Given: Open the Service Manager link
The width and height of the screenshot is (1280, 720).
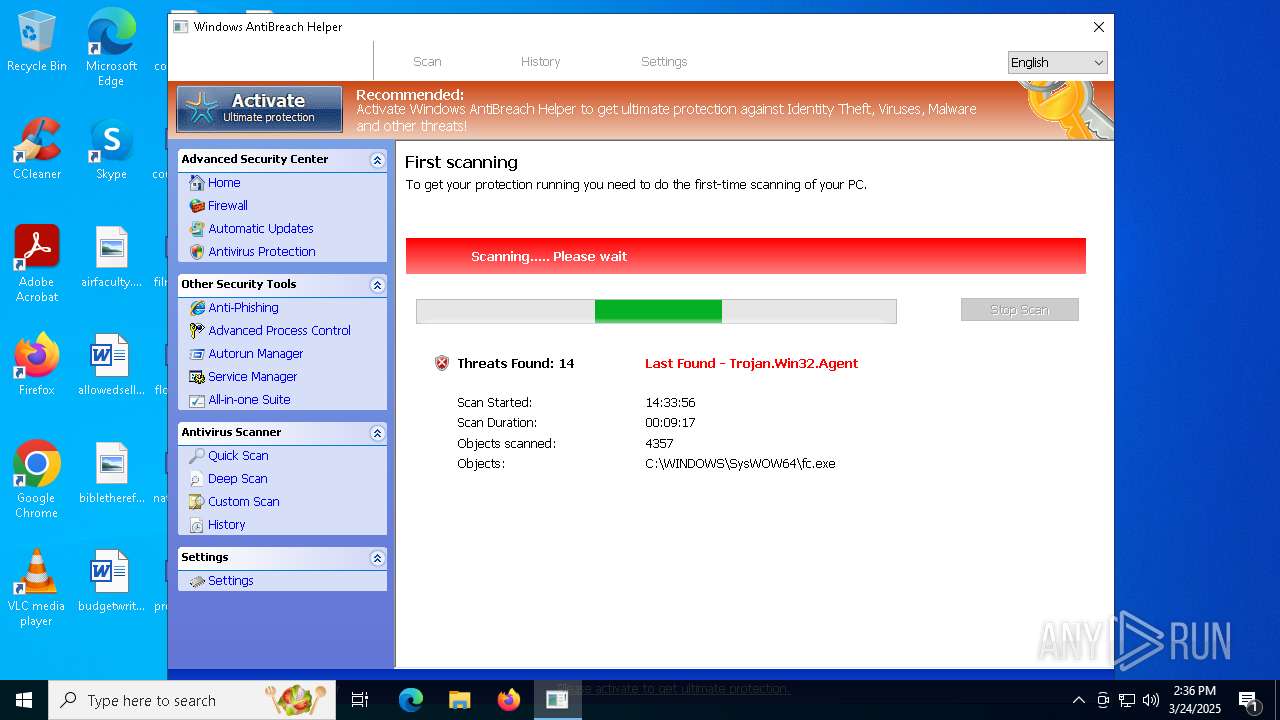Looking at the screenshot, I should coord(253,377).
